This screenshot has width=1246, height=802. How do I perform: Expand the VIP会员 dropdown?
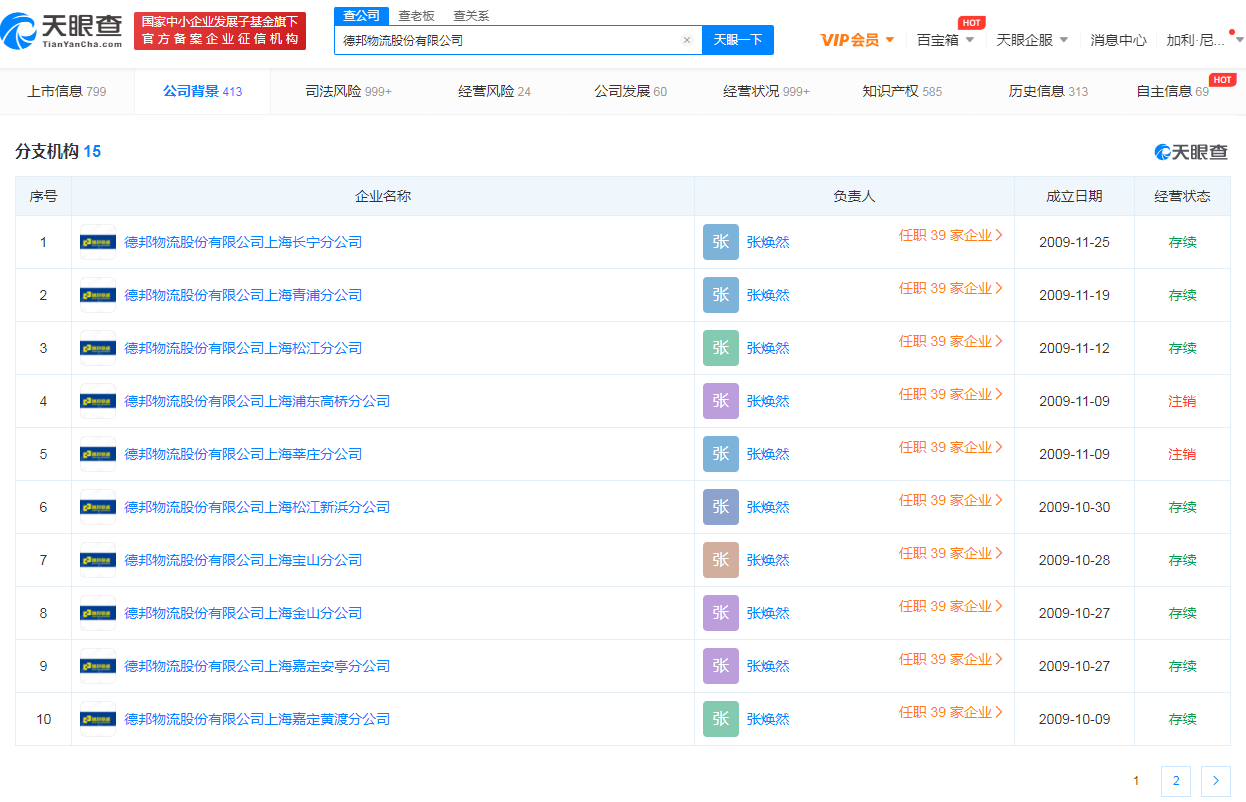coord(857,40)
